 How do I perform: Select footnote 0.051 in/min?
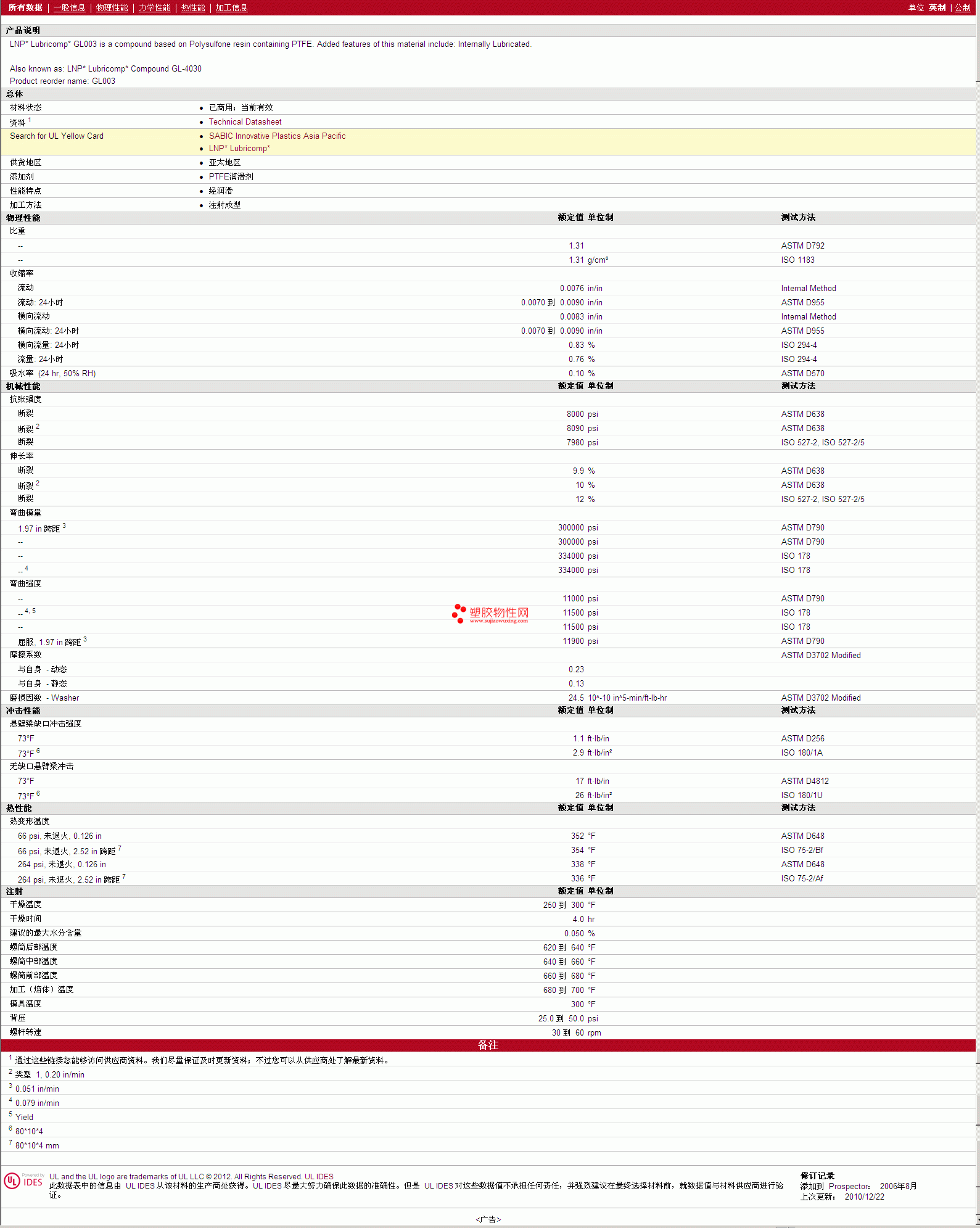coord(37,1089)
